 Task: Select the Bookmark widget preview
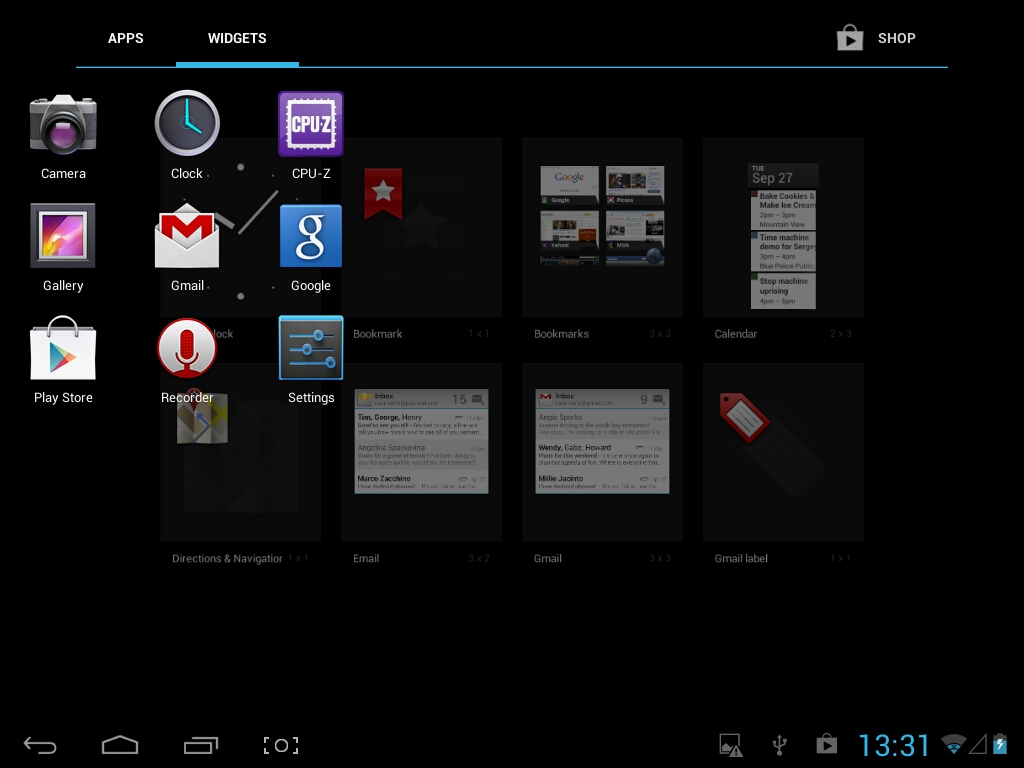tap(421, 227)
